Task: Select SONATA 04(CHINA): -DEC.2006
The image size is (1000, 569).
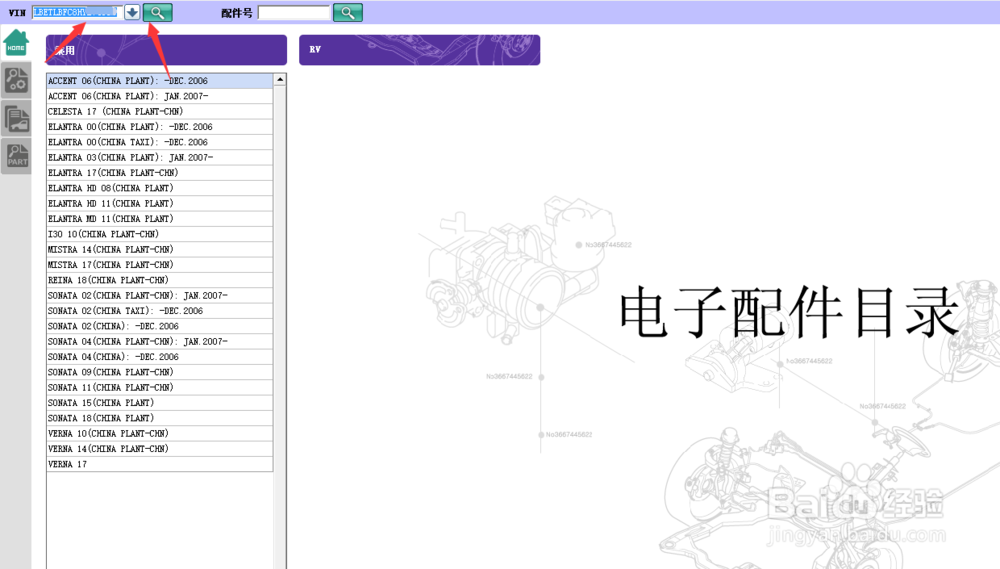Action: point(159,357)
